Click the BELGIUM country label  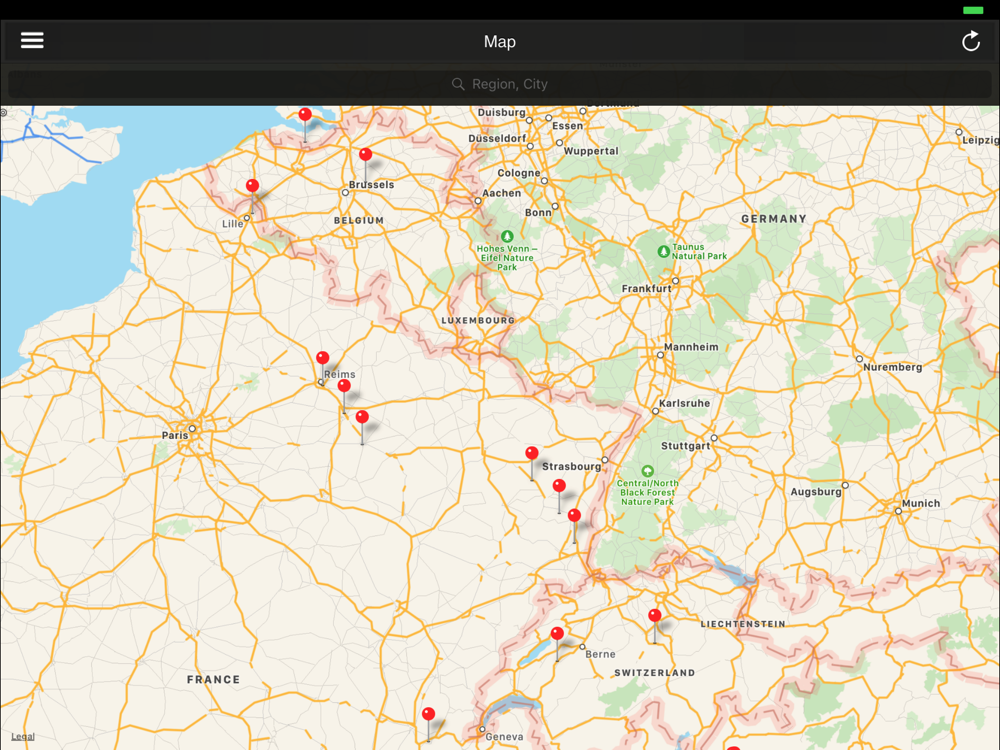[359, 220]
